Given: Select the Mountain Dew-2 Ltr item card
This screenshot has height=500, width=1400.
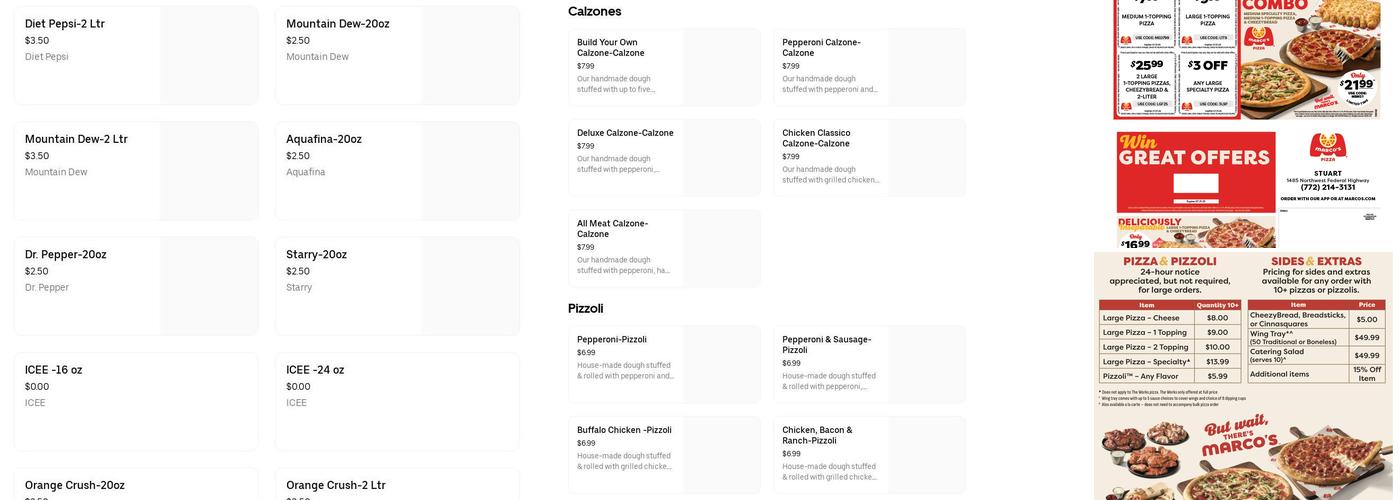Looking at the screenshot, I should [136, 171].
